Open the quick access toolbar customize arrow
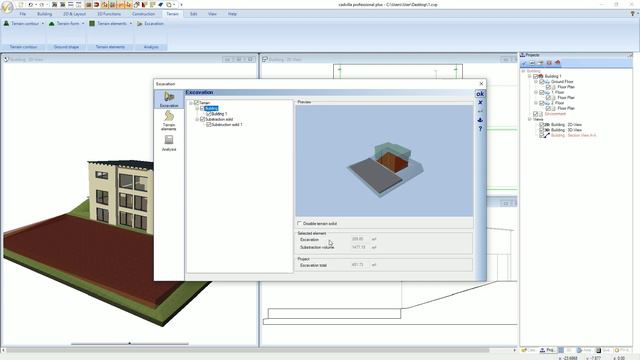Image resolution: width=640 pixels, height=360 pixels. tap(181, 5)
